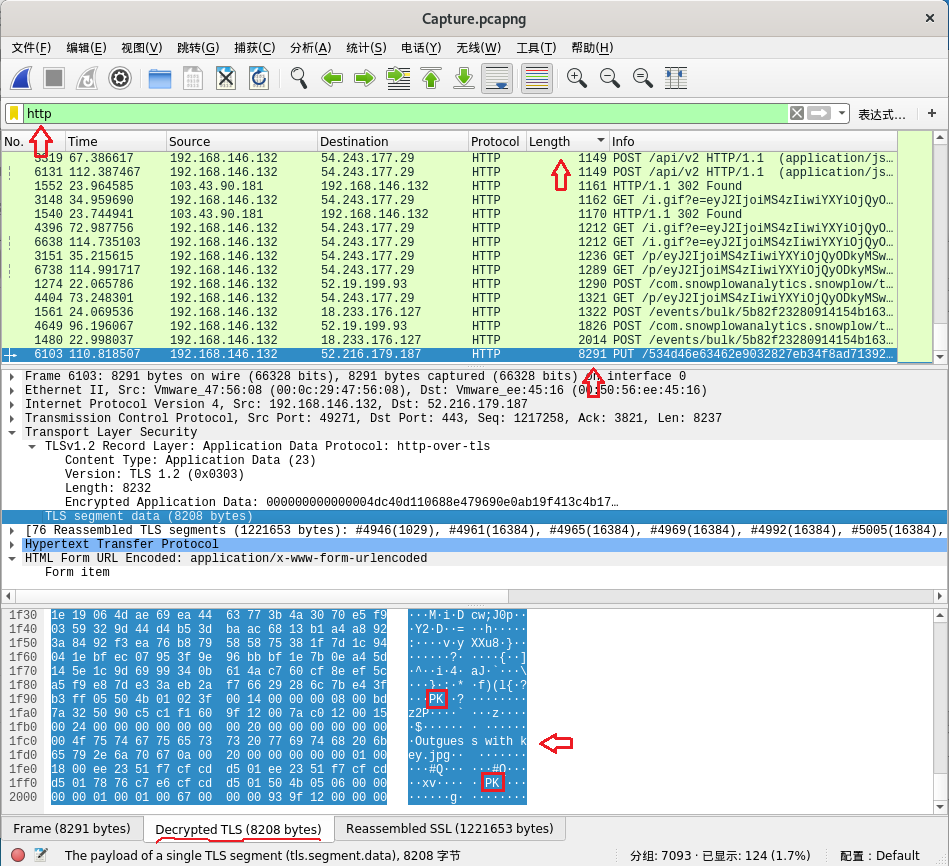
Task: Open the capture options gear icon
Action: (120, 78)
